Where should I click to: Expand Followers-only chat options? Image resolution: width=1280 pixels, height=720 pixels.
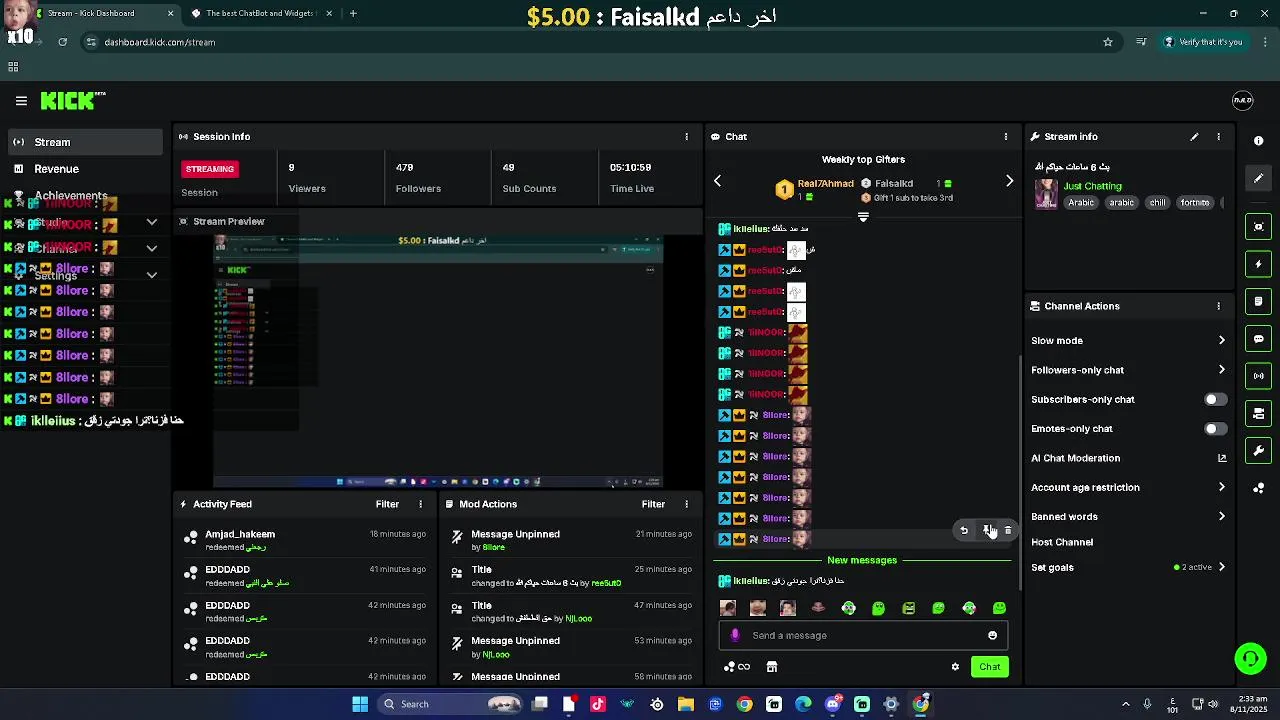(1128, 370)
